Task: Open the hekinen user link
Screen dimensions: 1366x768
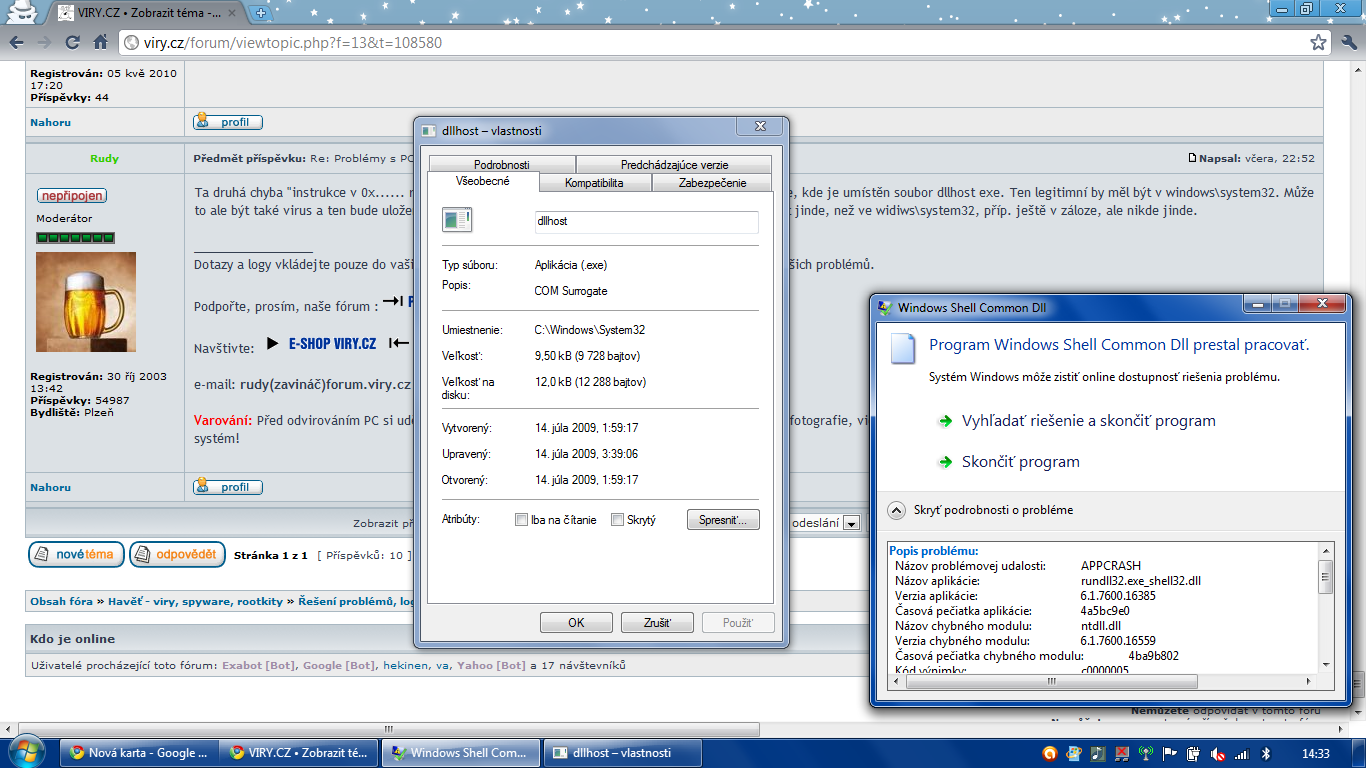Action: coord(405,665)
